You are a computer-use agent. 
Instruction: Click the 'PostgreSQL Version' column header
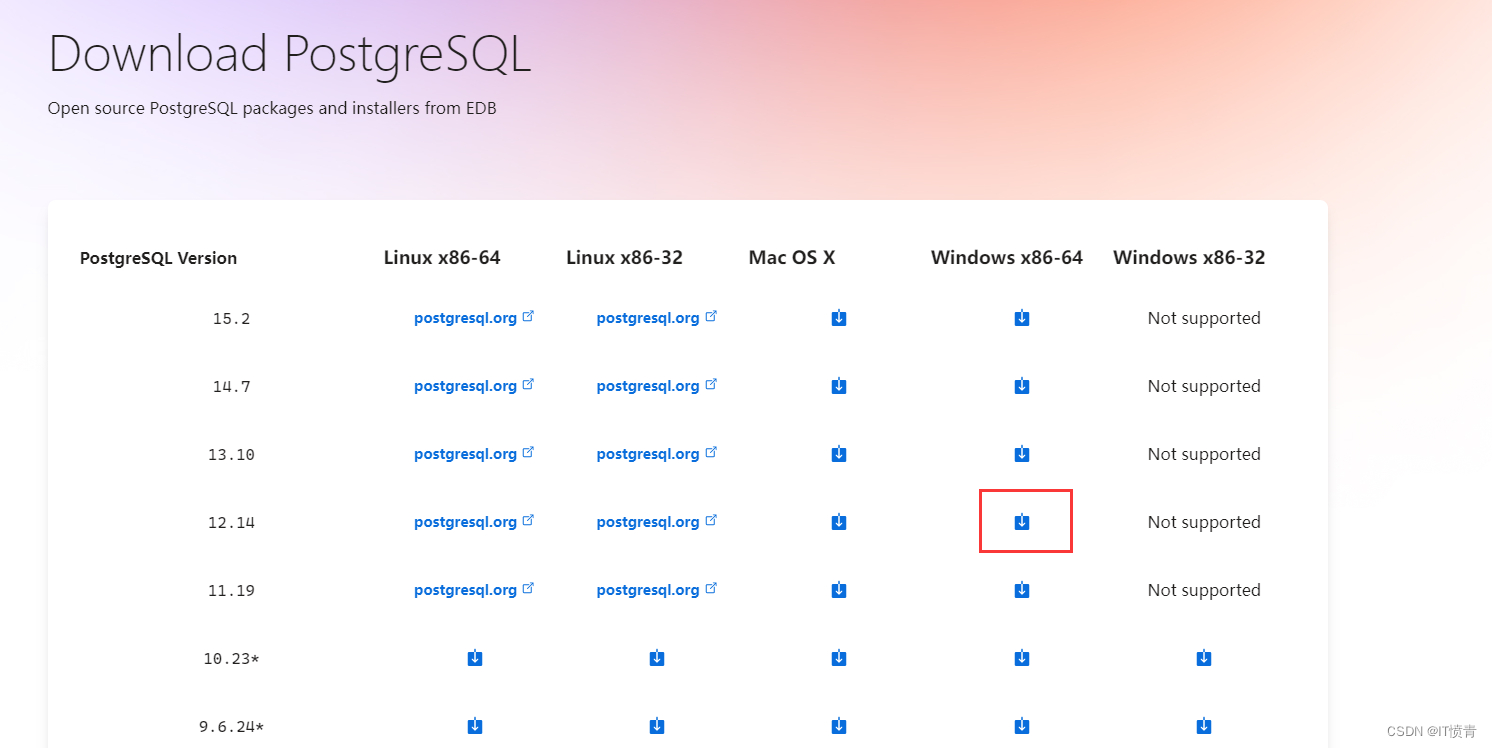[158, 258]
